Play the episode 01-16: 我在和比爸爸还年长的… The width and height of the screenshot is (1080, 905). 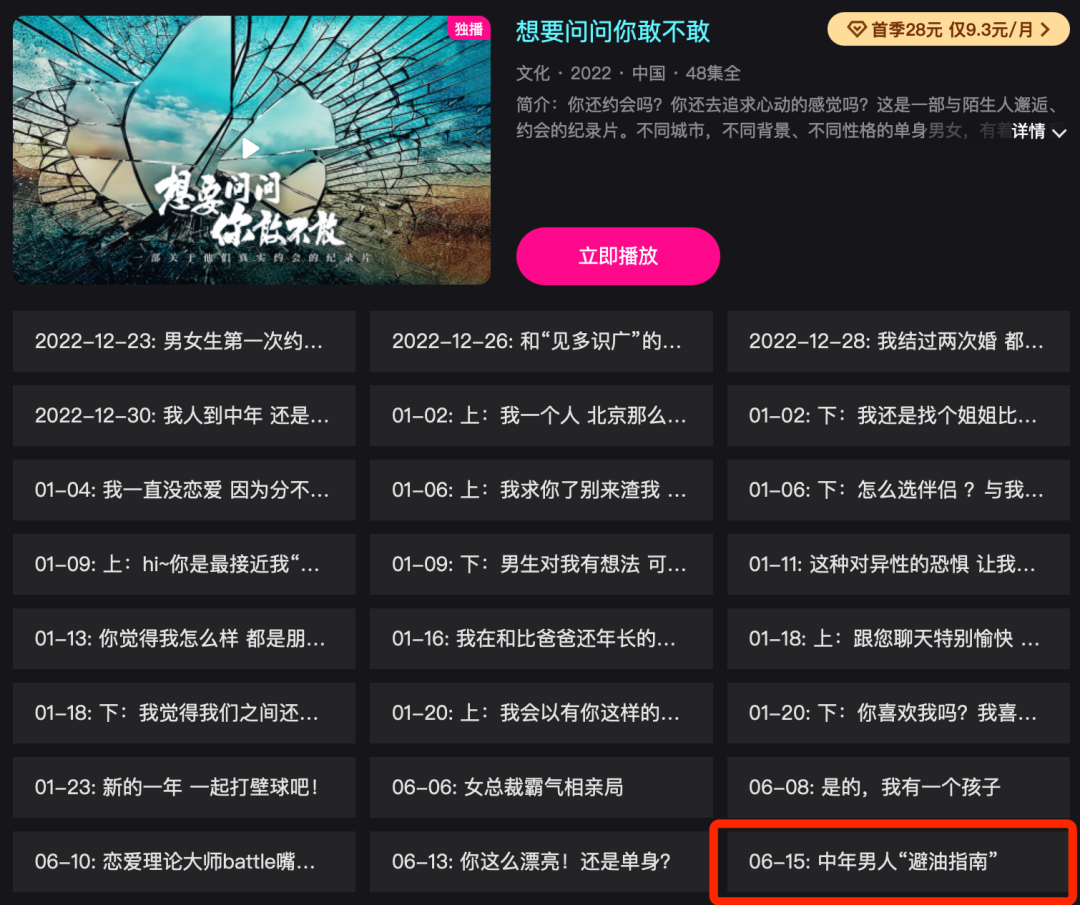(541, 638)
